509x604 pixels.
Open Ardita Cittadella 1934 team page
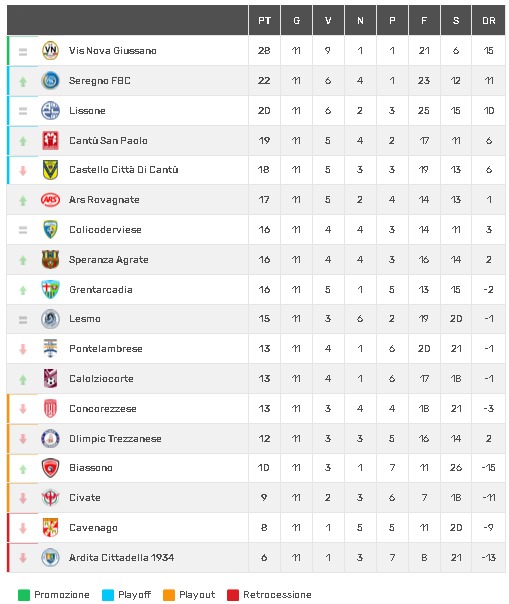(121, 557)
